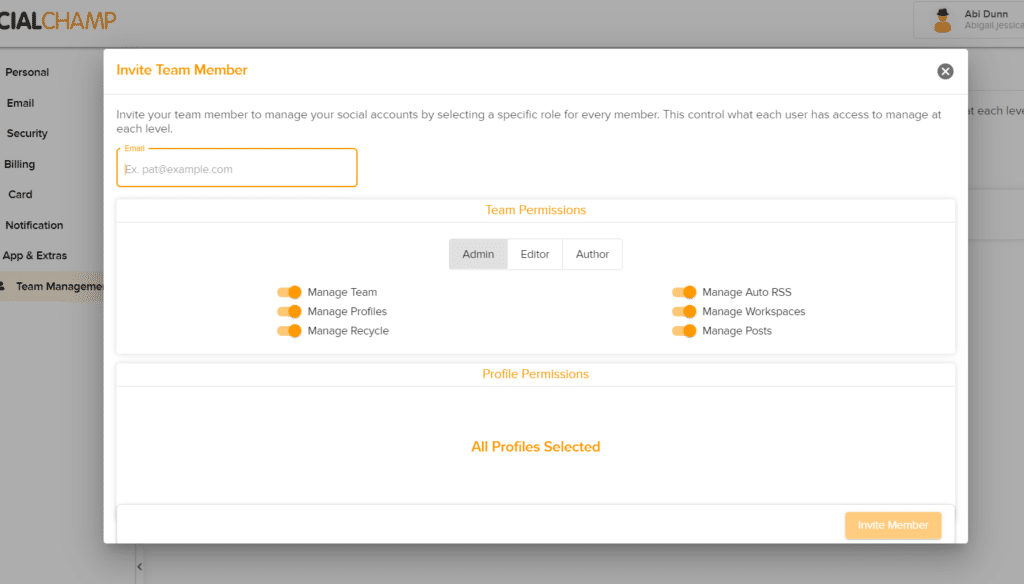
Task: Click the Manage Workspaces label
Action: click(754, 312)
